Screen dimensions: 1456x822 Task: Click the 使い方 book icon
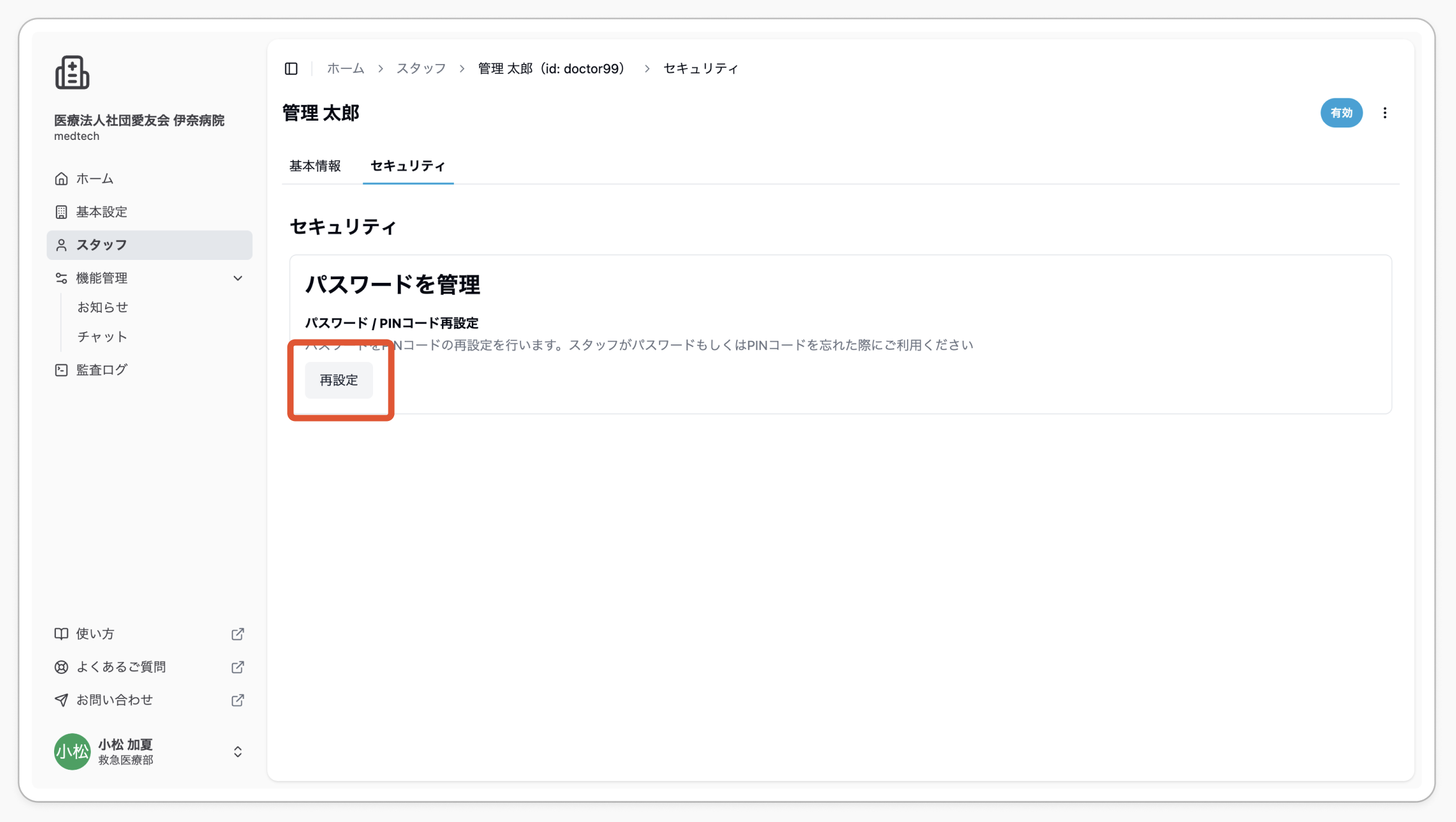point(61,634)
